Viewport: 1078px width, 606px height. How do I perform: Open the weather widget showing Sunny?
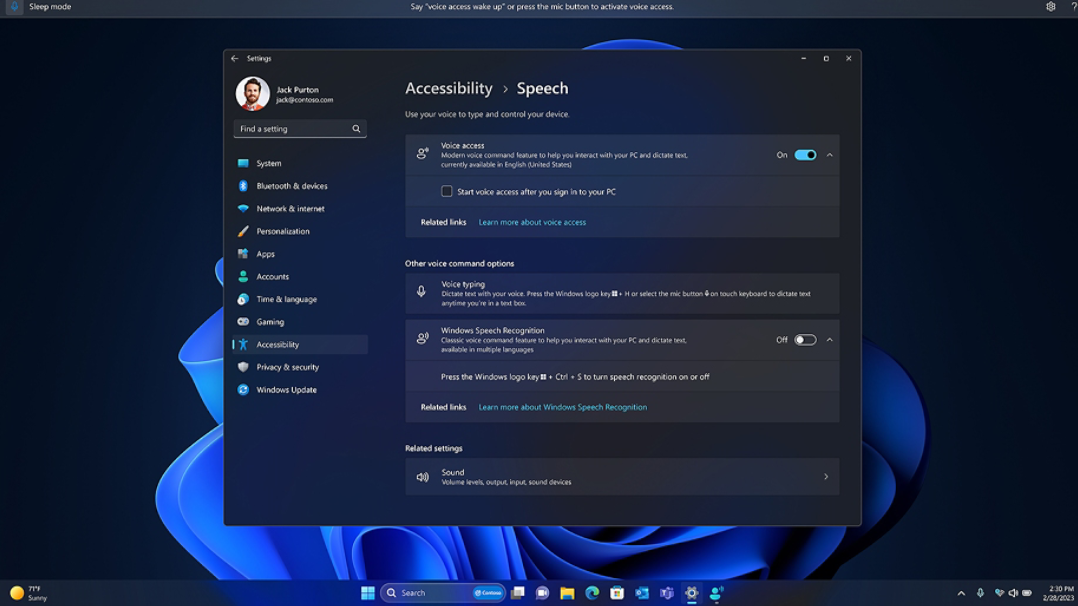tap(28, 593)
